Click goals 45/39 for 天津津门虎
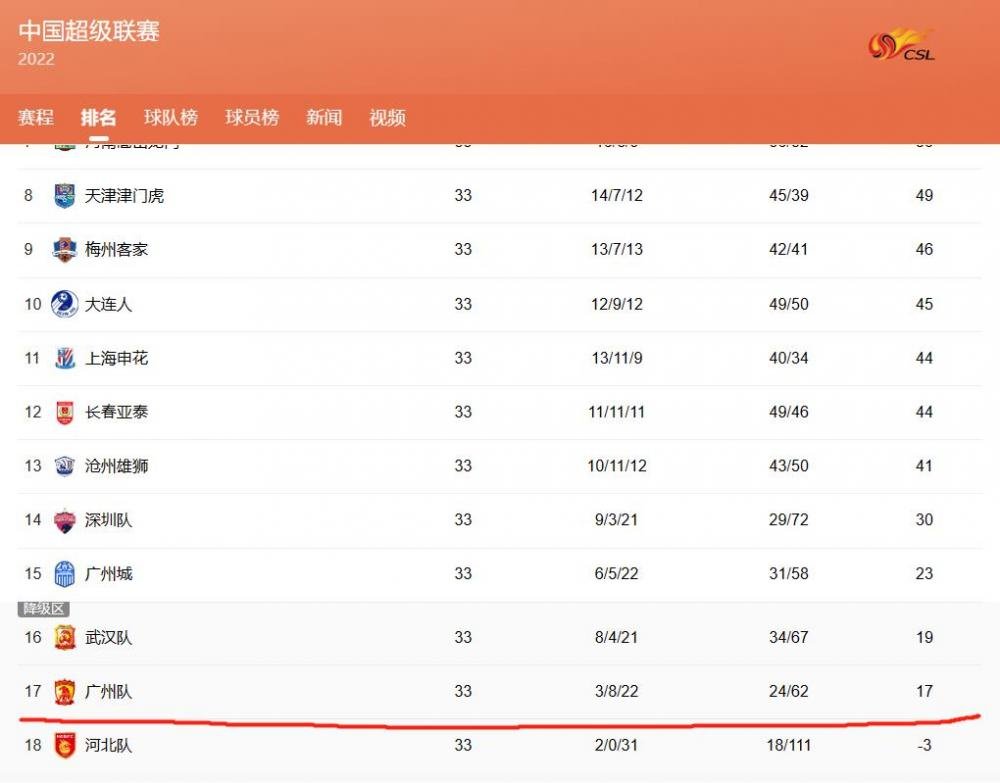This screenshot has width=1000, height=783. [789, 196]
